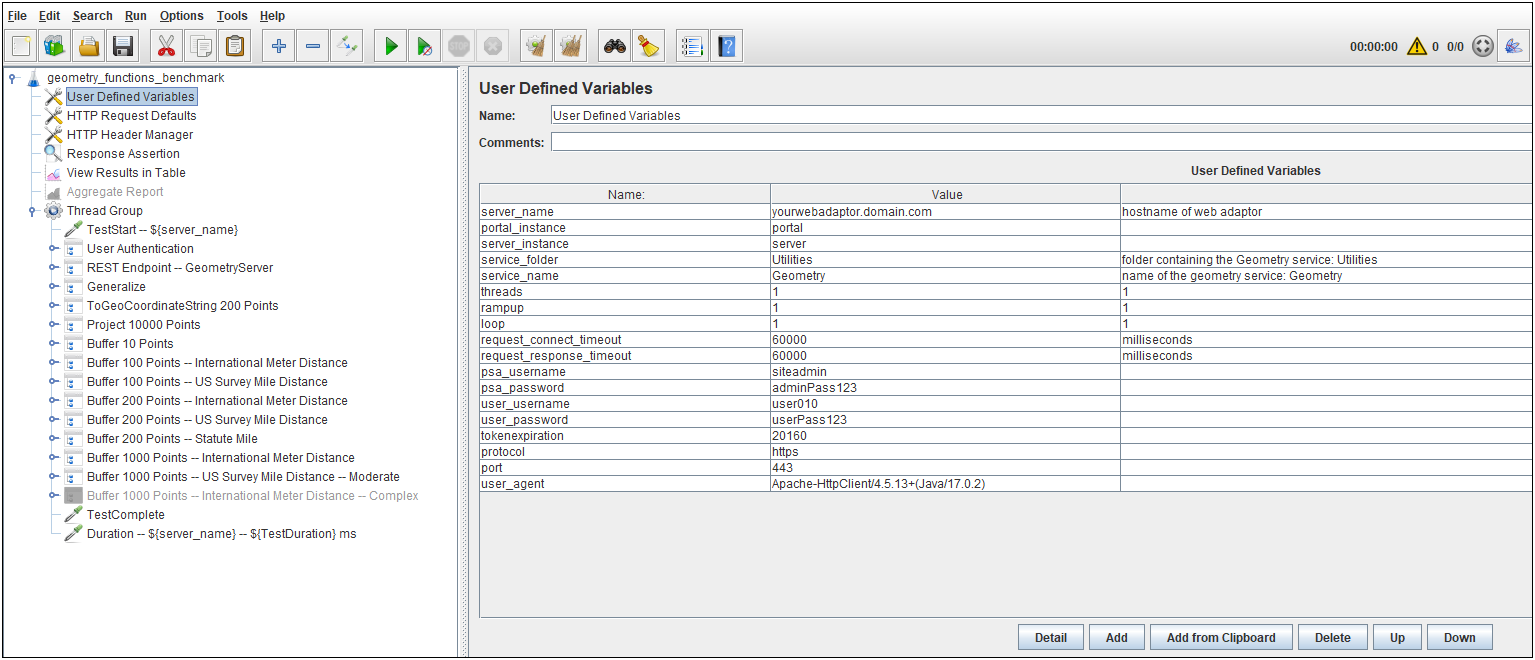Open the Function Helper dialog icon
This screenshot has width=1535, height=660.
[692, 45]
